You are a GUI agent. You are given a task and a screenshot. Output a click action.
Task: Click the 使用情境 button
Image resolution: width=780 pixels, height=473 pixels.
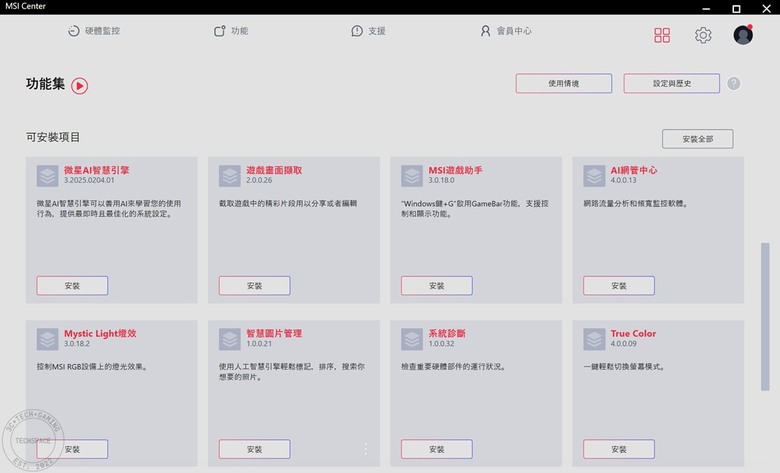(x=564, y=83)
